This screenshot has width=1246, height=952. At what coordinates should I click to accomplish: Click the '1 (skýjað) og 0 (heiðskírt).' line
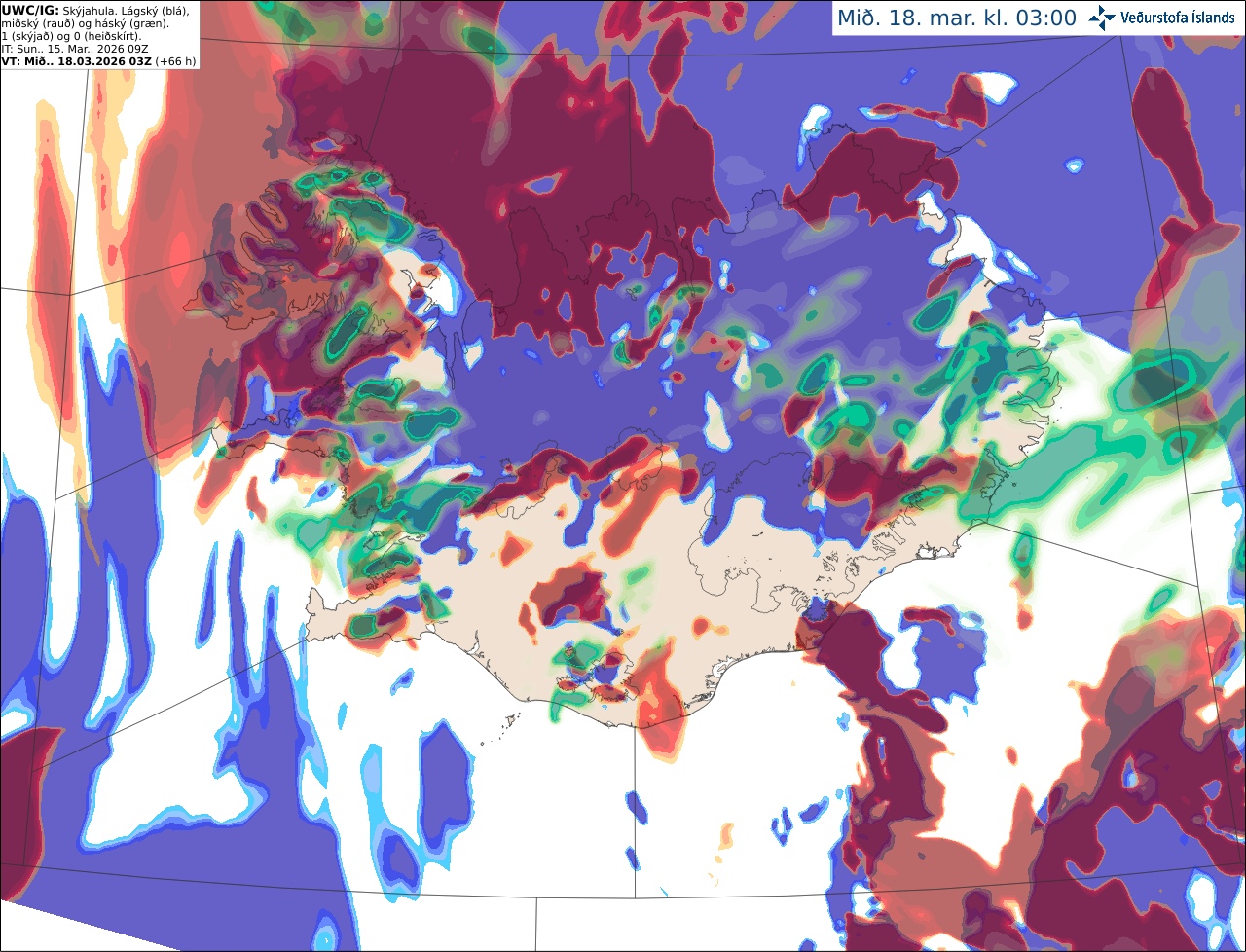pos(71,35)
